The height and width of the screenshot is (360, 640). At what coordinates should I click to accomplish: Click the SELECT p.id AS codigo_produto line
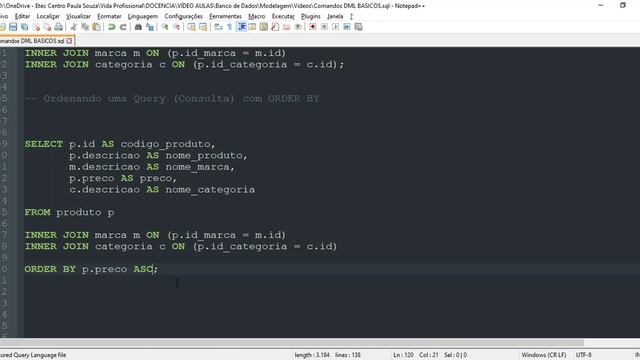(x=120, y=144)
